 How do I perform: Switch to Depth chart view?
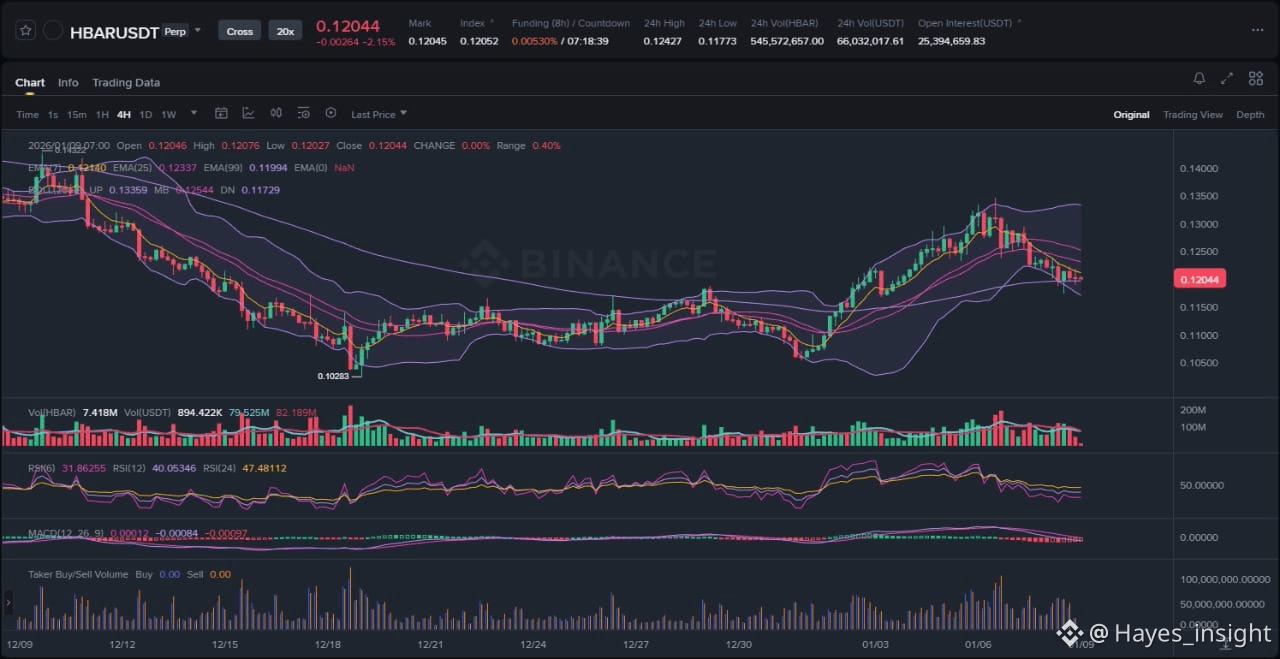(x=1250, y=114)
